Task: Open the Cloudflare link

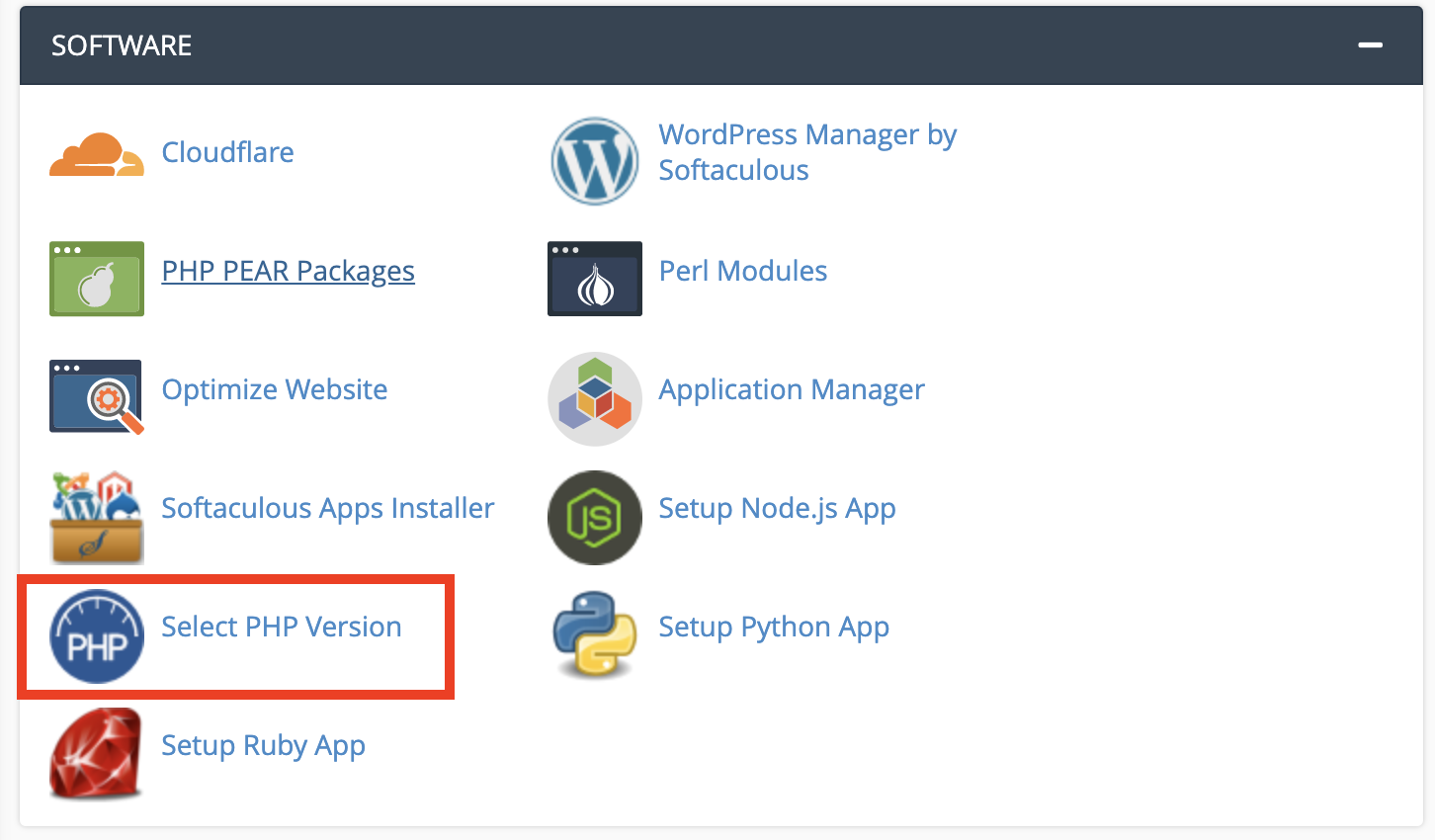Action: [x=228, y=152]
